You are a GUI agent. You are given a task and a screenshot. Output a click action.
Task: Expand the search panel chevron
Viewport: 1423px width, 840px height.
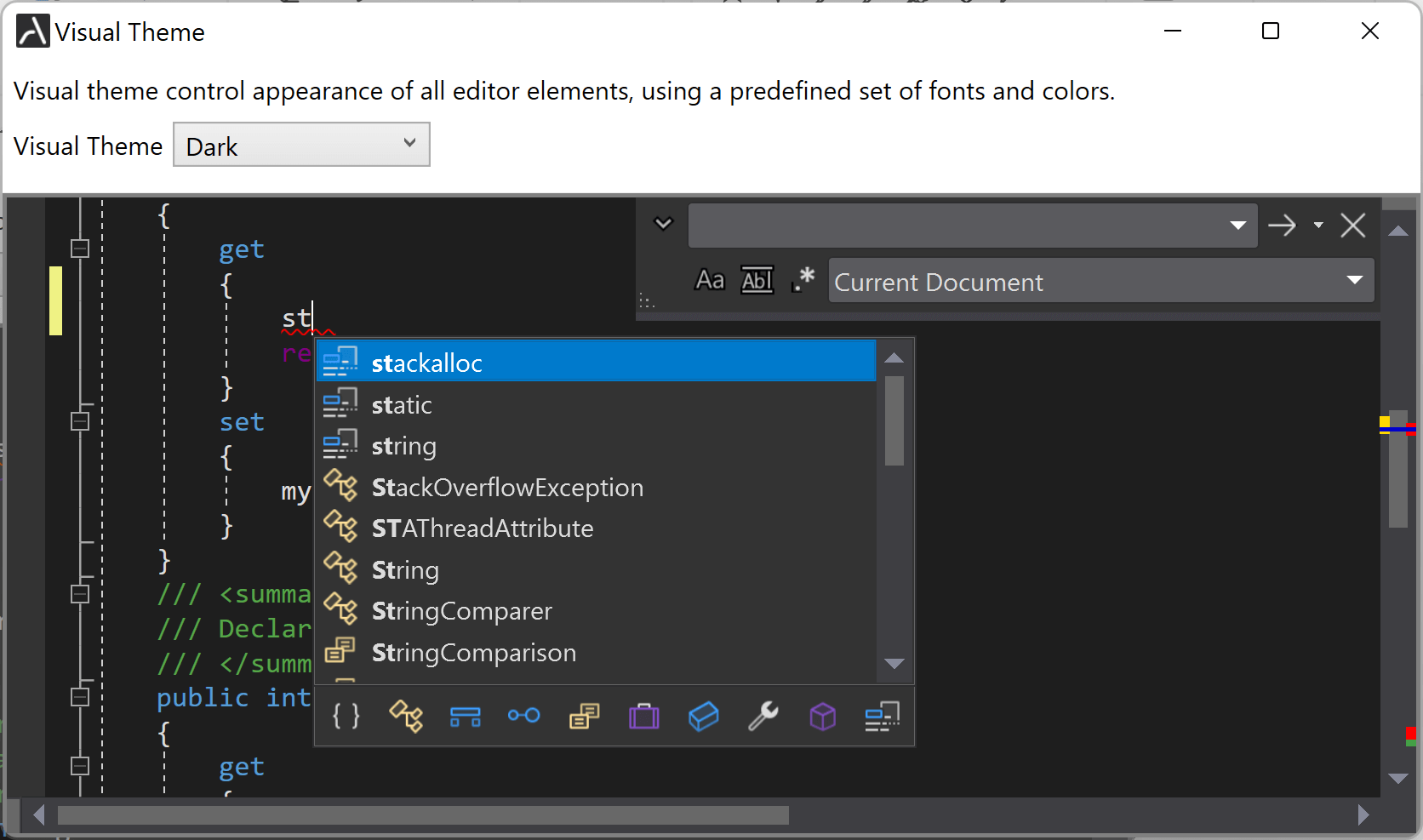tap(663, 223)
